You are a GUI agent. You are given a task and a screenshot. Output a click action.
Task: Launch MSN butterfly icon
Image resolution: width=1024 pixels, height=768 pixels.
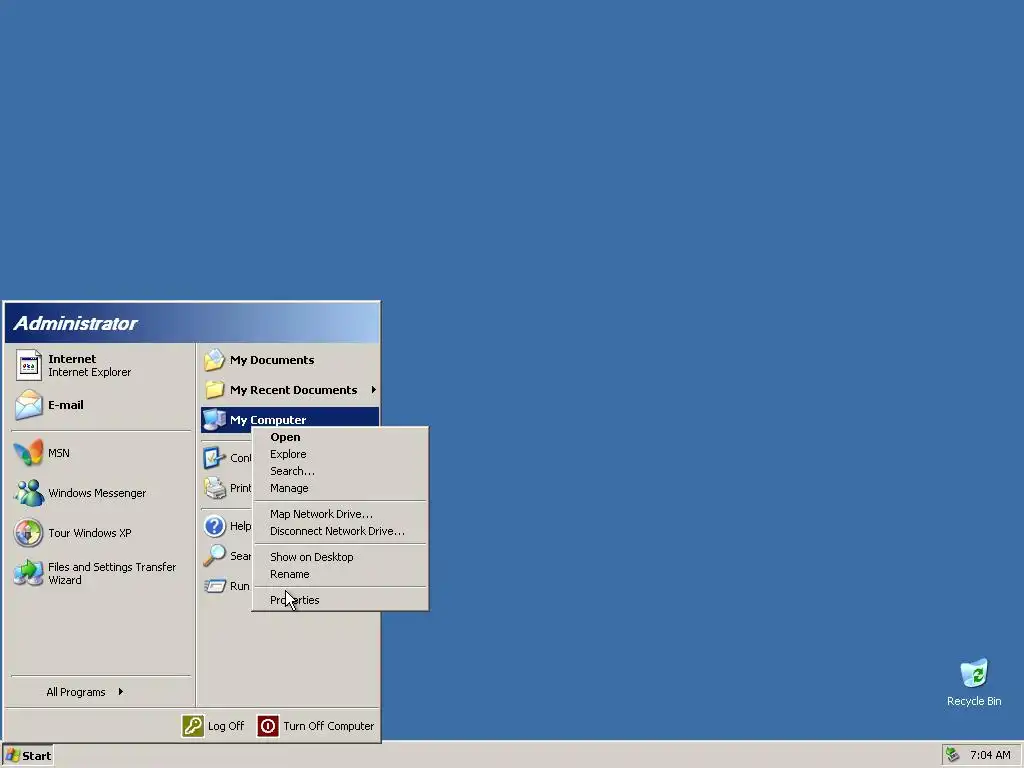[28, 453]
